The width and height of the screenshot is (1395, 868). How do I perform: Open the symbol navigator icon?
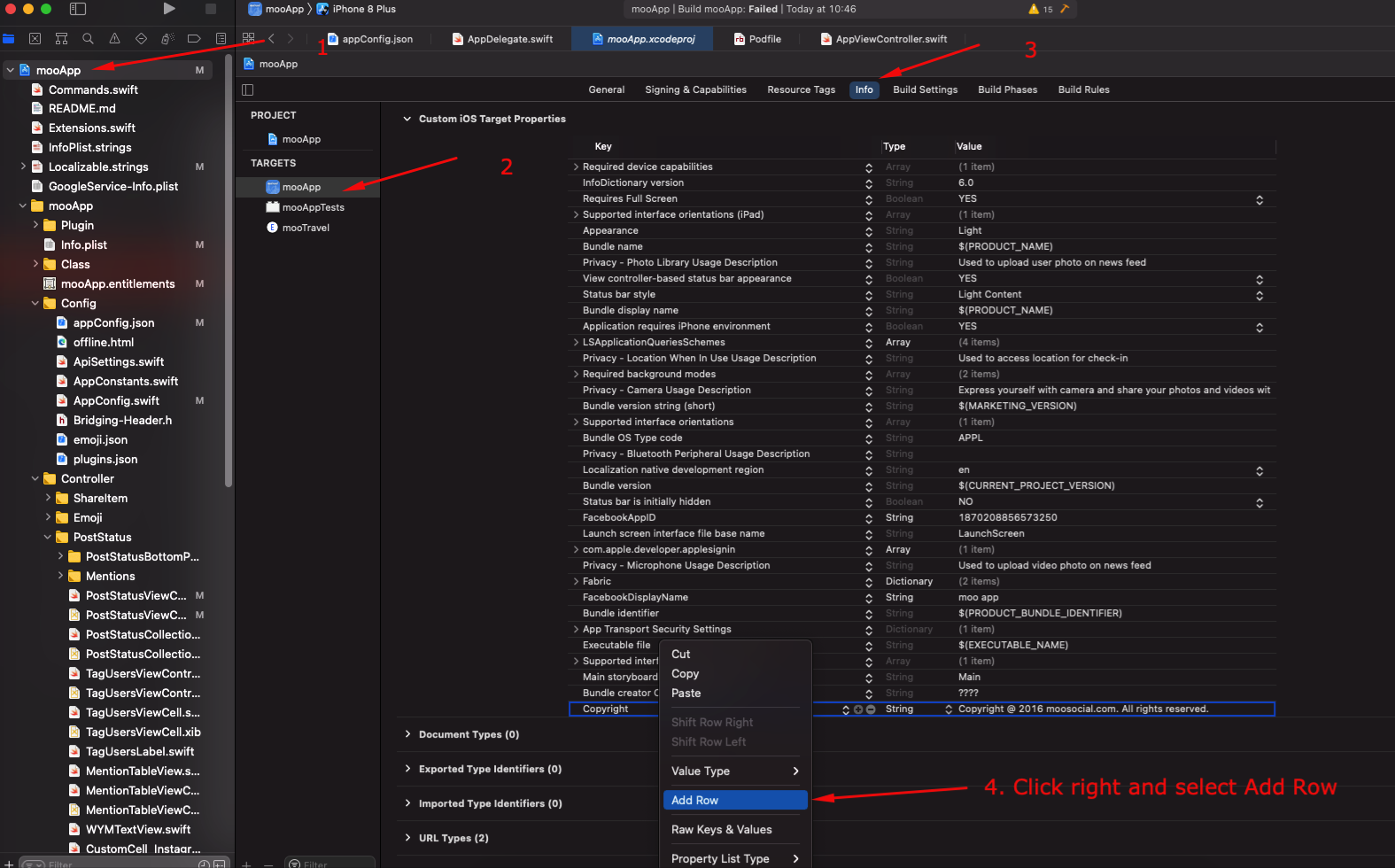pyautogui.click(x=61, y=39)
